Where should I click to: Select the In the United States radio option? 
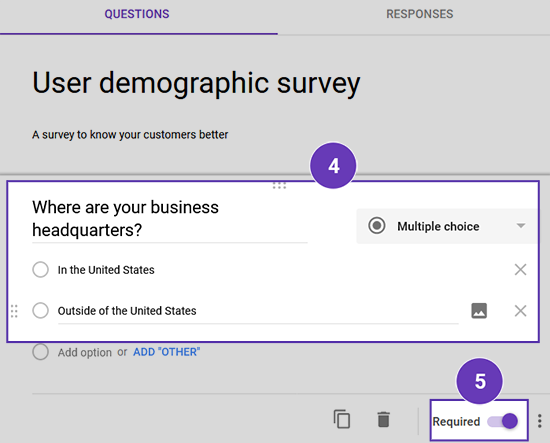[x=40, y=270]
